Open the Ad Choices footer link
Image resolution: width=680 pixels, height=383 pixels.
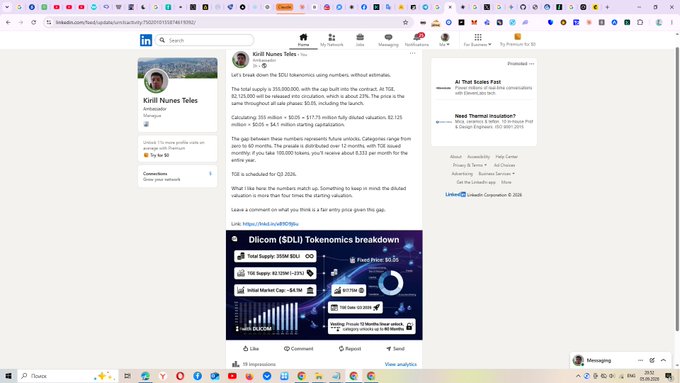coord(504,165)
